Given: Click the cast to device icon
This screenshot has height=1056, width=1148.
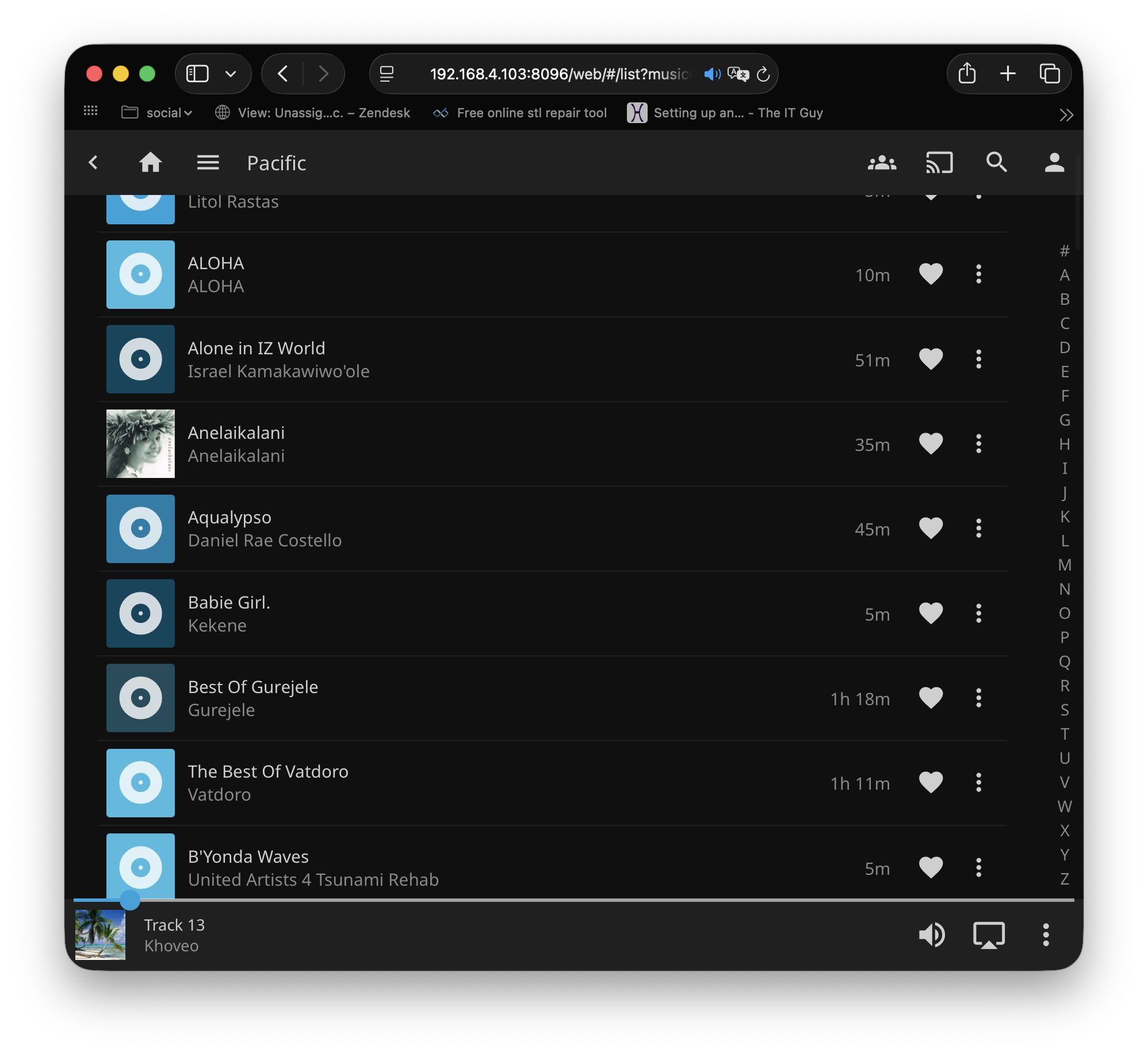Looking at the screenshot, I should pyautogui.click(x=939, y=163).
